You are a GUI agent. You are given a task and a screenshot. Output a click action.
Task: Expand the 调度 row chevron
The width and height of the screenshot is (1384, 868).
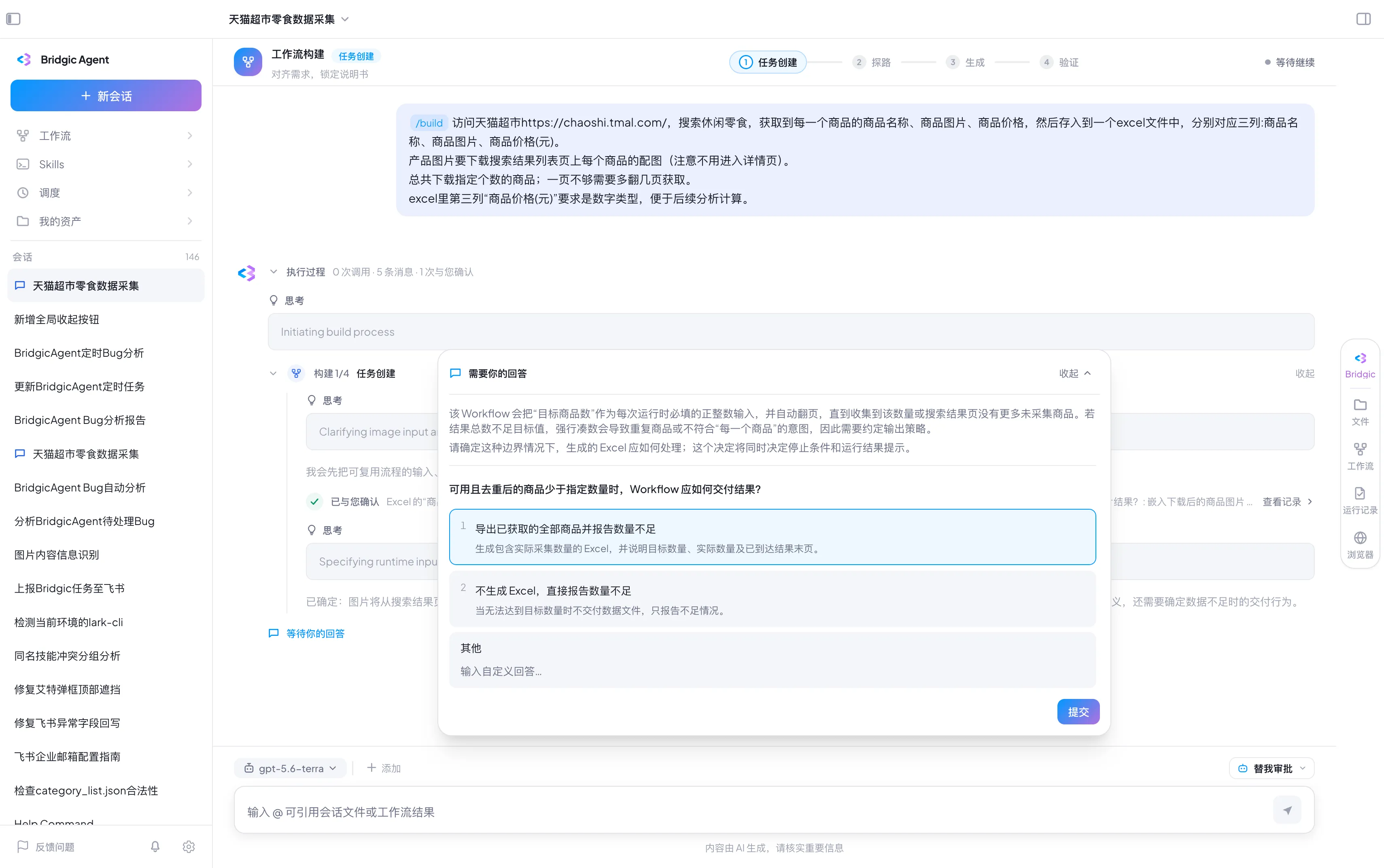[190, 193]
